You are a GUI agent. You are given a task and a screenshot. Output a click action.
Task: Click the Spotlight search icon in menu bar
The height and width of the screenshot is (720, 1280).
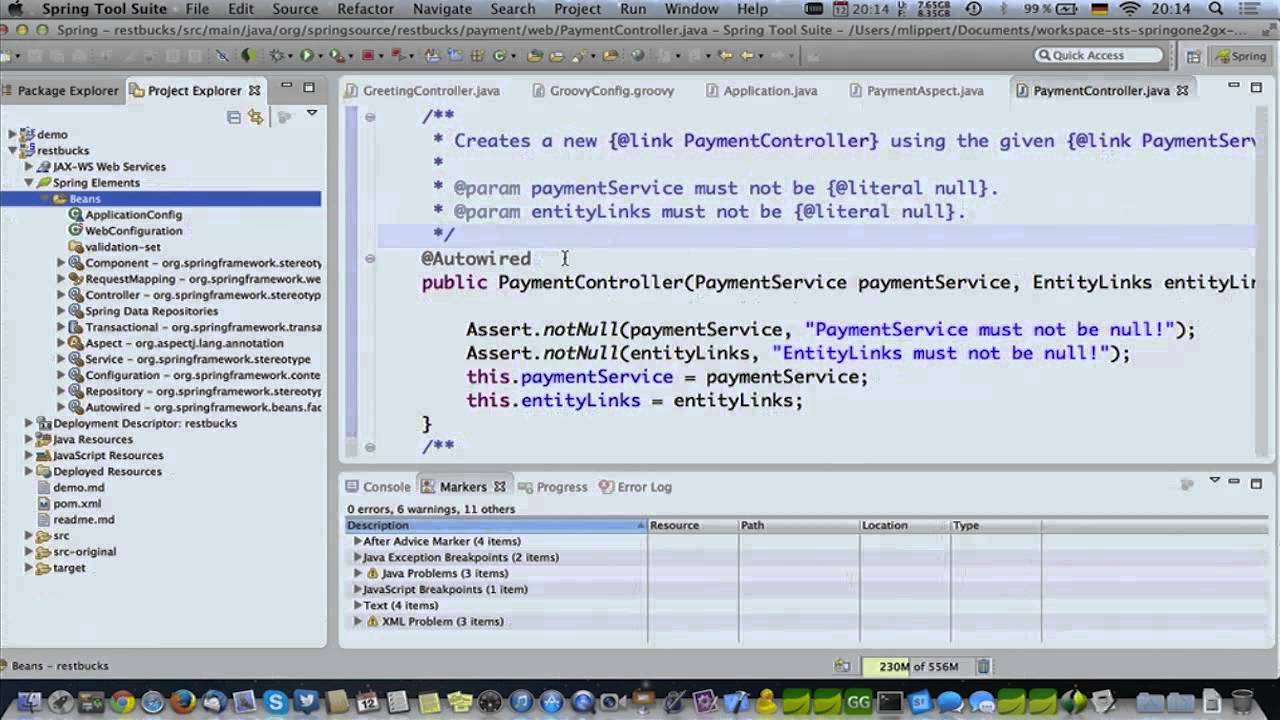coord(1216,9)
